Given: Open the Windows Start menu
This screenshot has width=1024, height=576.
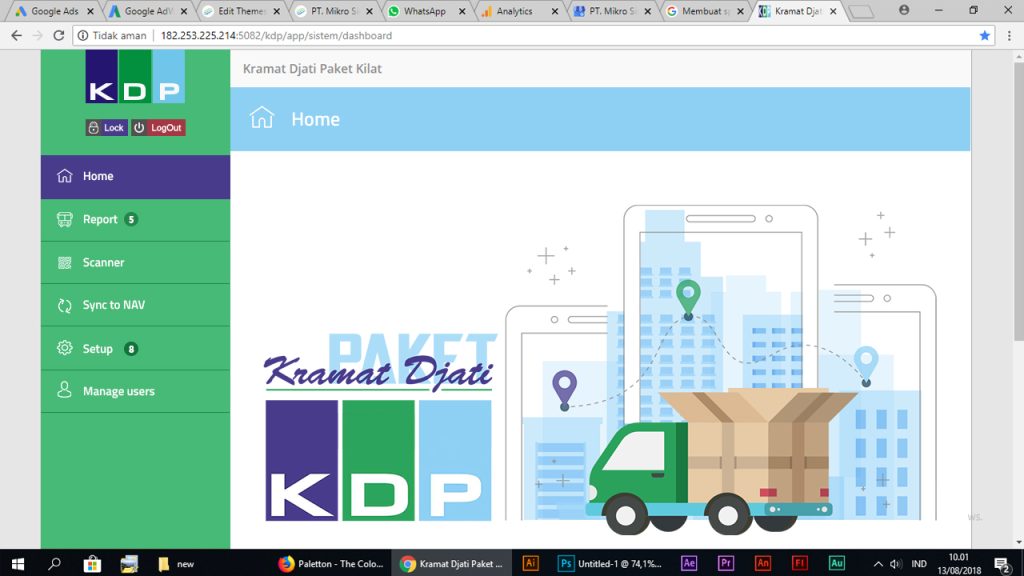Looking at the screenshot, I should pos(18,563).
